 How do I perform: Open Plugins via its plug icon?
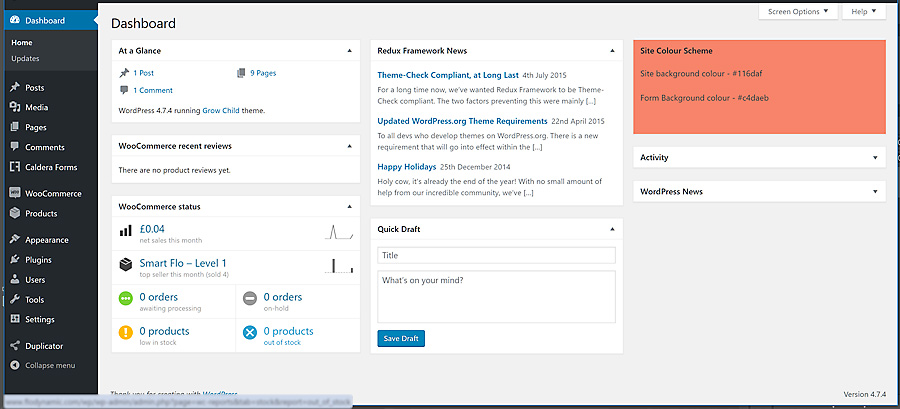[x=14, y=260]
